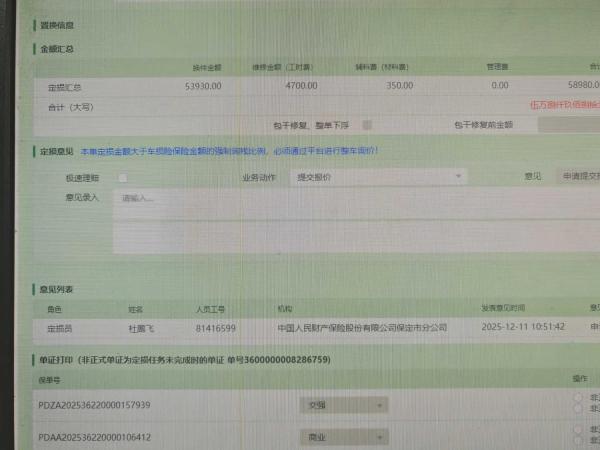Collapse the 定损意见 section header
Image resolution: width=600 pixels, height=450 pixels.
55,151
